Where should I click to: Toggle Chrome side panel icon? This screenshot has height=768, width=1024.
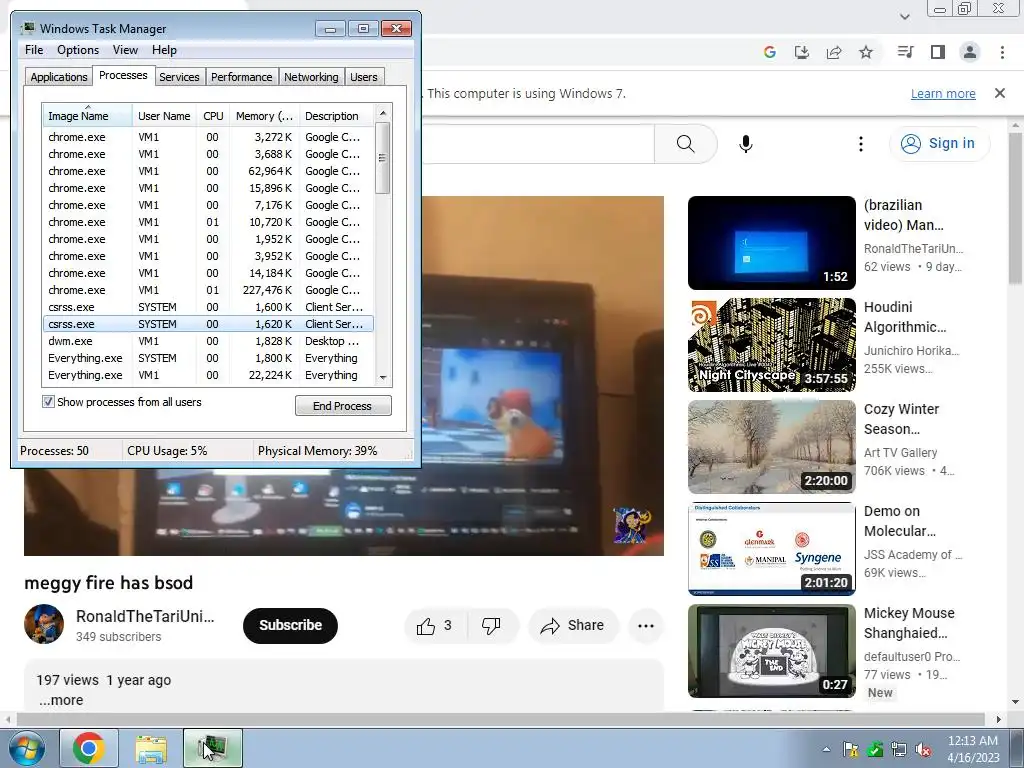[x=938, y=52]
